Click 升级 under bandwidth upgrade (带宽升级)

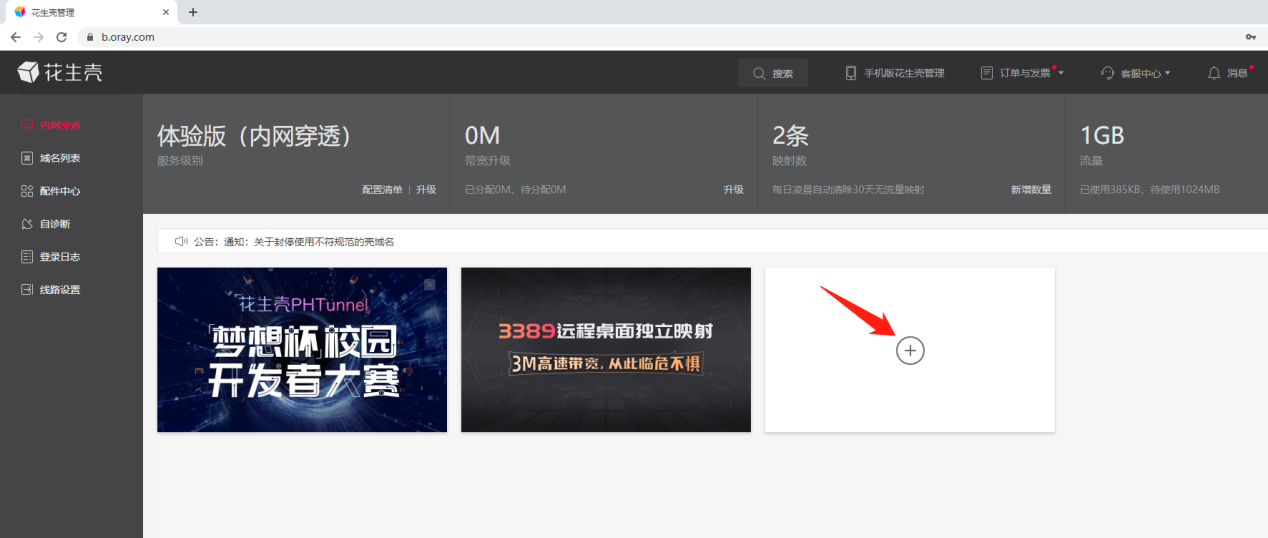coord(734,189)
